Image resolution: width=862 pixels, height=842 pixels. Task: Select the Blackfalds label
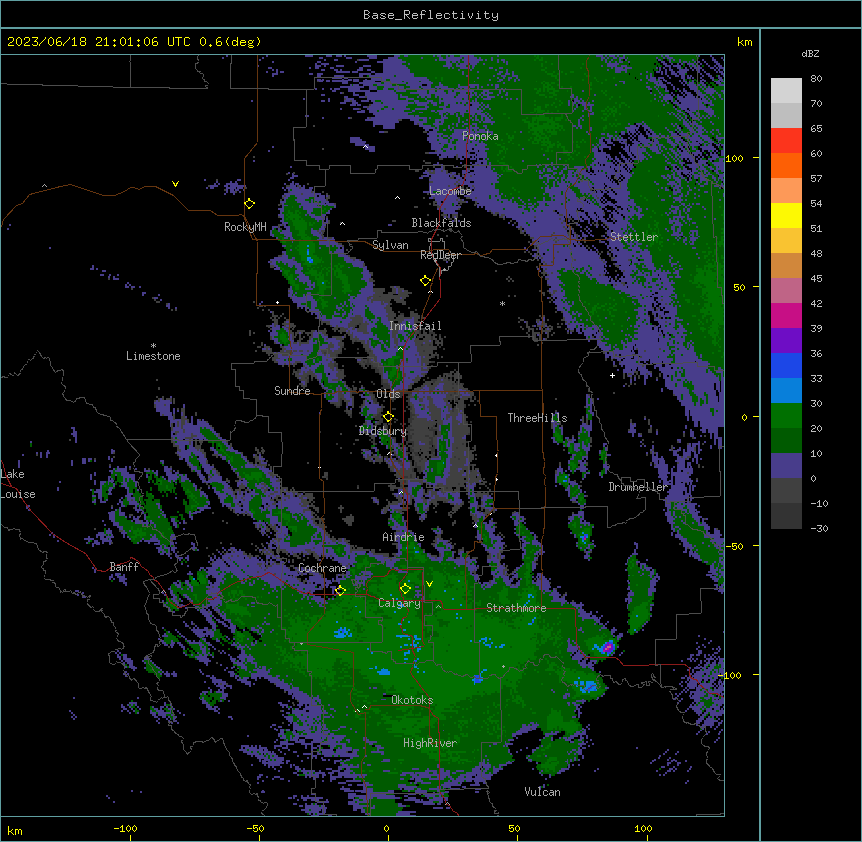click(x=441, y=223)
